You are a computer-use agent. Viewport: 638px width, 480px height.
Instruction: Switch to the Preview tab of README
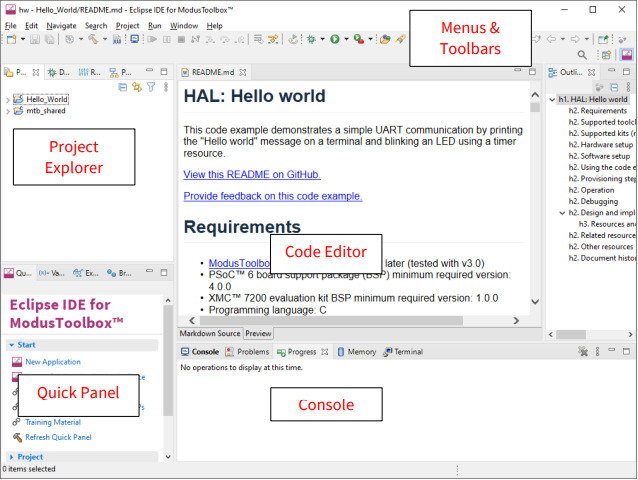coord(258,333)
